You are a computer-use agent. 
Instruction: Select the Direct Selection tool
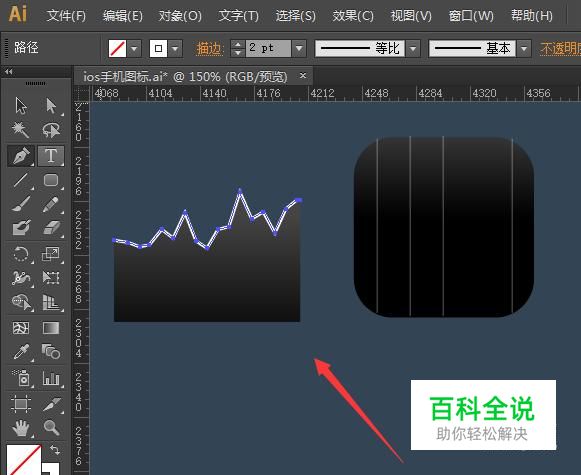[51, 106]
